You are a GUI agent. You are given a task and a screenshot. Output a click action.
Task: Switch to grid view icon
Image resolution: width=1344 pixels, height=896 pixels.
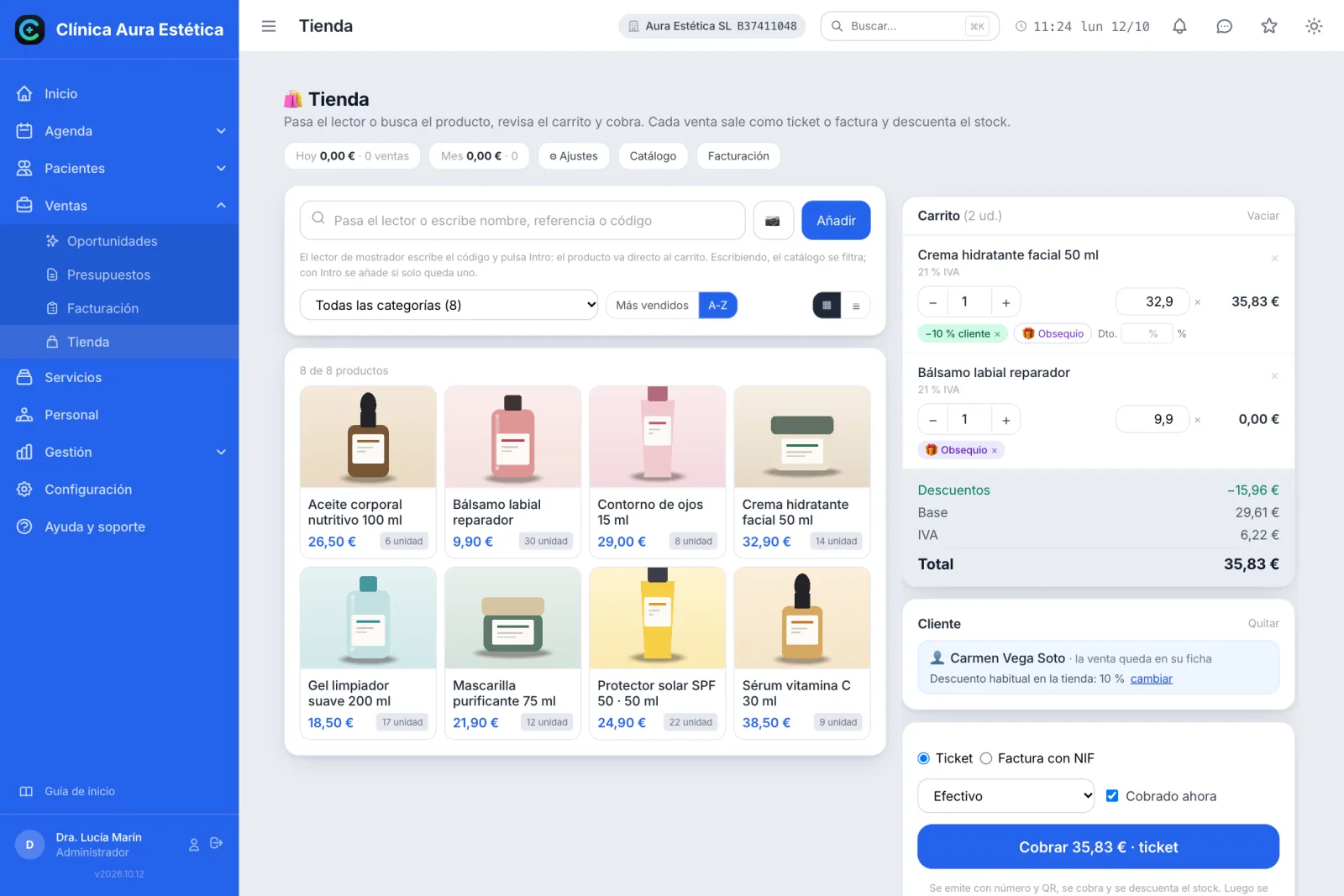(827, 306)
